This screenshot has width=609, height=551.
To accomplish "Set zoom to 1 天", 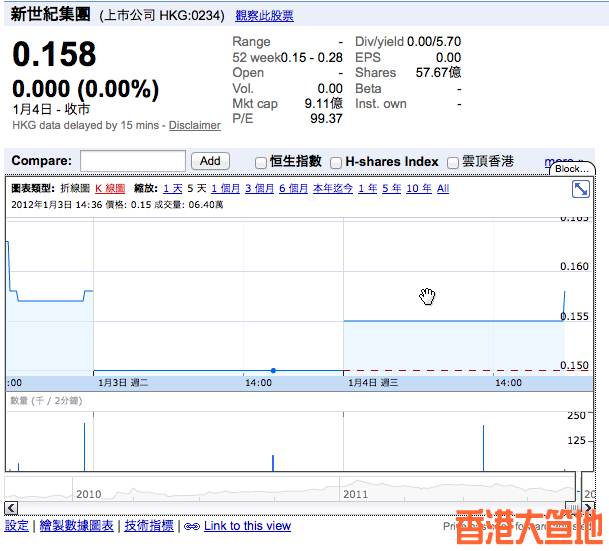I will [x=172, y=189].
